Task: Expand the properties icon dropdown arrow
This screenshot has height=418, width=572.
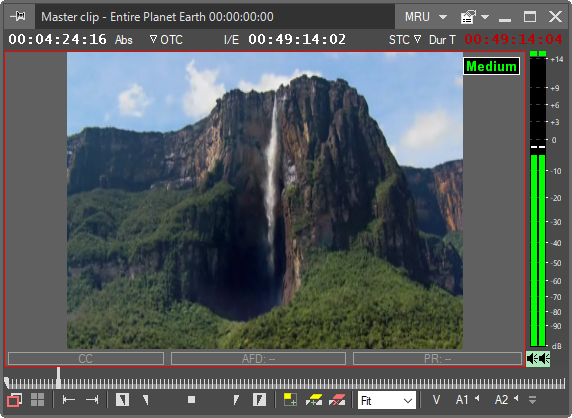Action: [485, 17]
